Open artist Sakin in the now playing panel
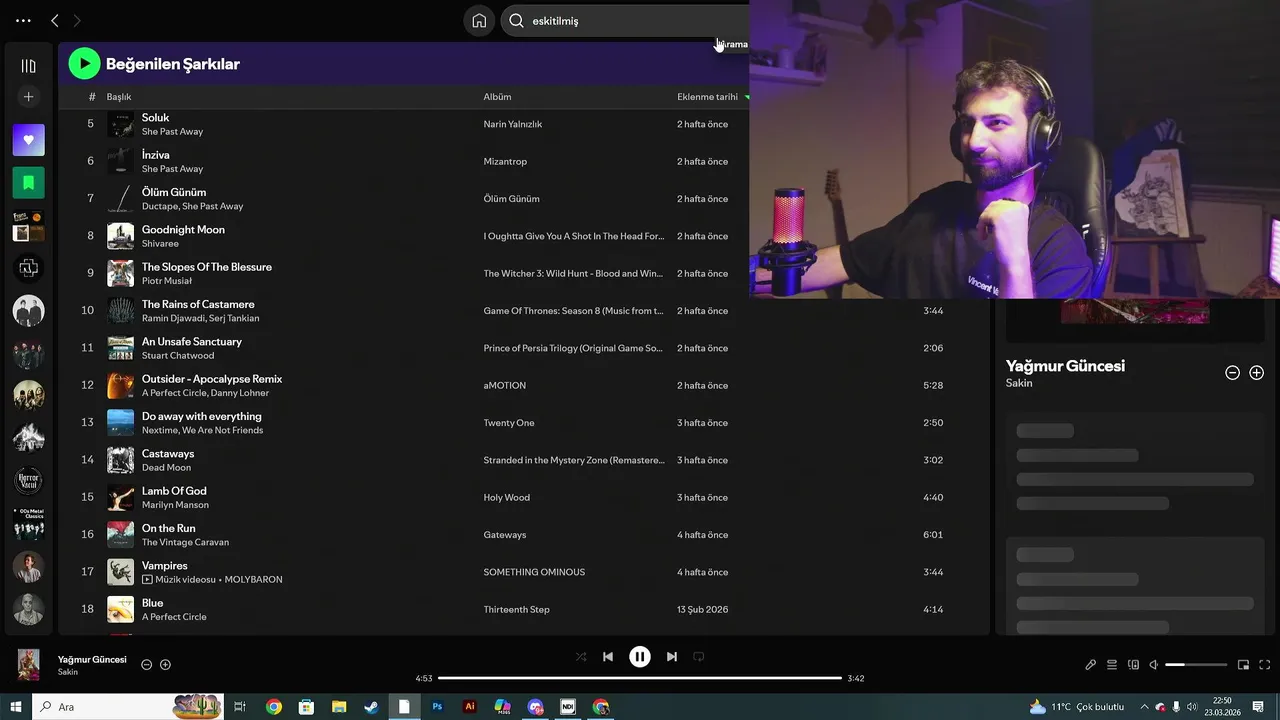The image size is (1280, 720). click(1019, 383)
